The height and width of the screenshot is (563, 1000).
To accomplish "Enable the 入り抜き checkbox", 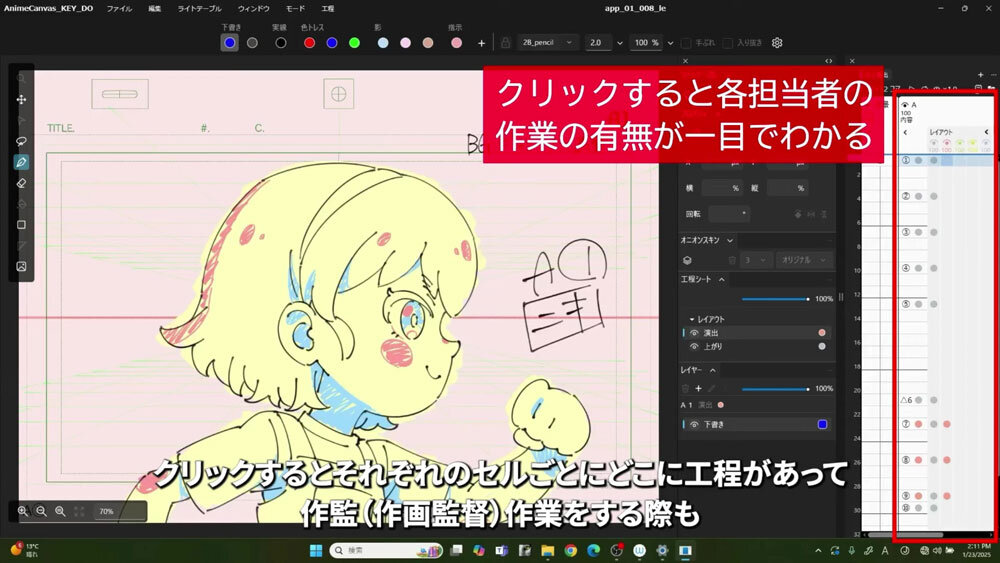I will coord(728,43).
